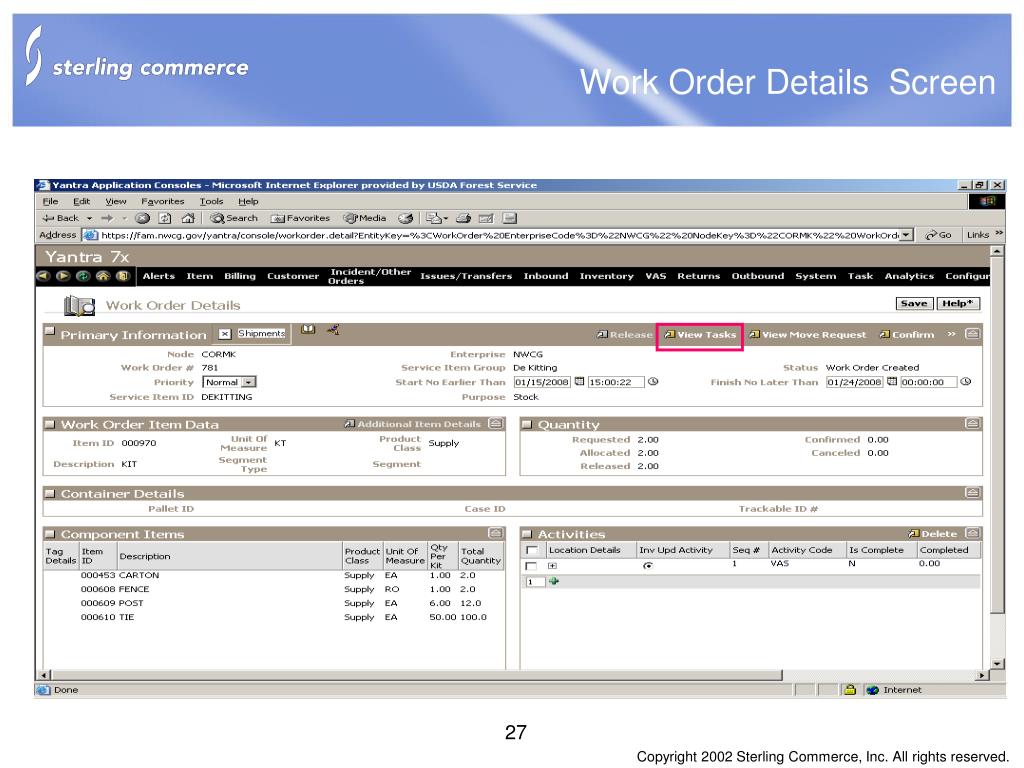Open clock picker for Start No Earlier Than
This screenshot has height=768, width=1024.
[653, 382]
